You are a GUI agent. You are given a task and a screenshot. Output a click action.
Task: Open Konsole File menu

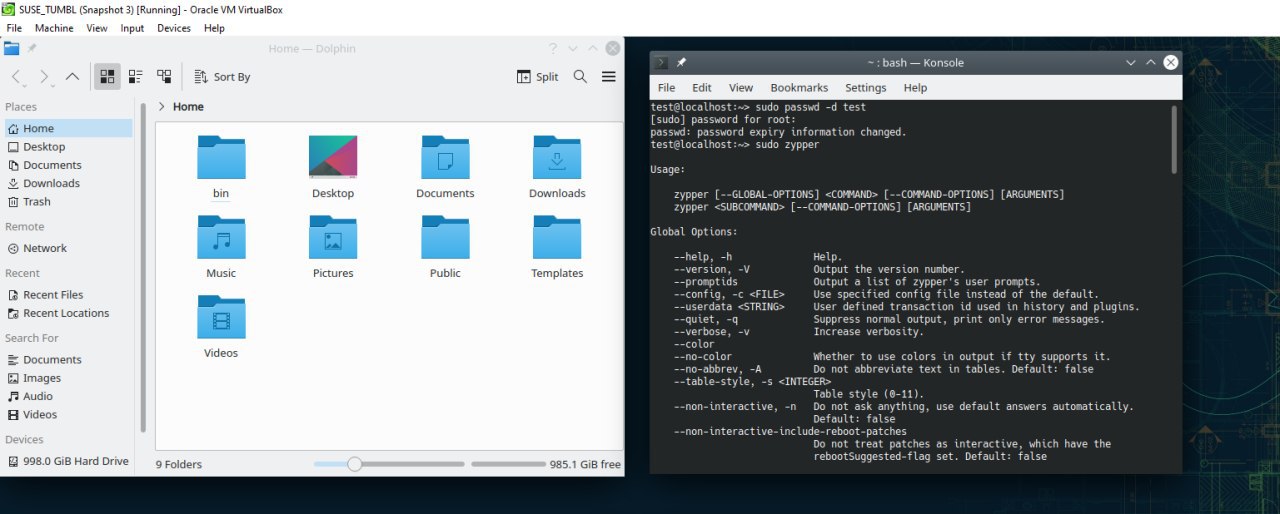click(666, 88)
